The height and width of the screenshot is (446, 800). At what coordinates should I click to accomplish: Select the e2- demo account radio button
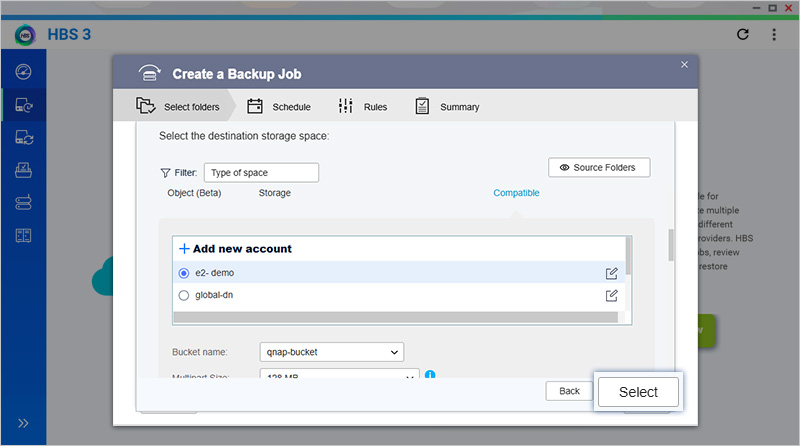point(184,273)
